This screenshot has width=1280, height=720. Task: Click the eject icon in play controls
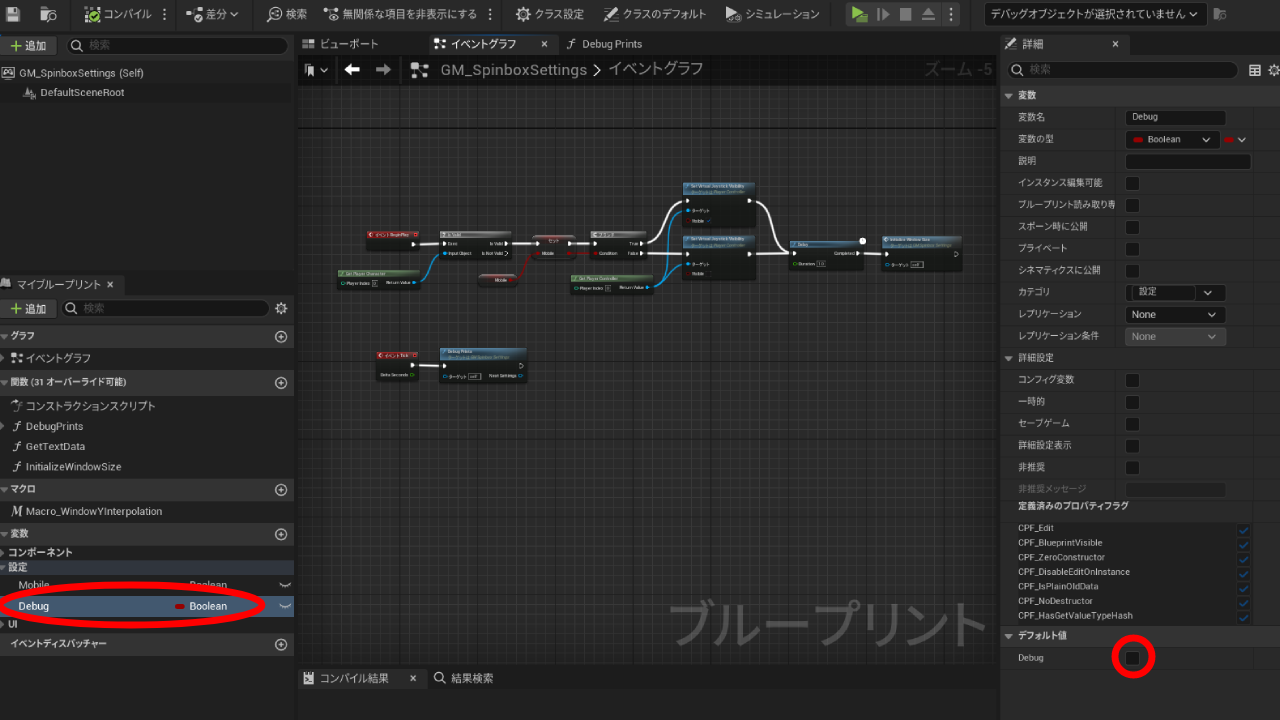(928, 14)
